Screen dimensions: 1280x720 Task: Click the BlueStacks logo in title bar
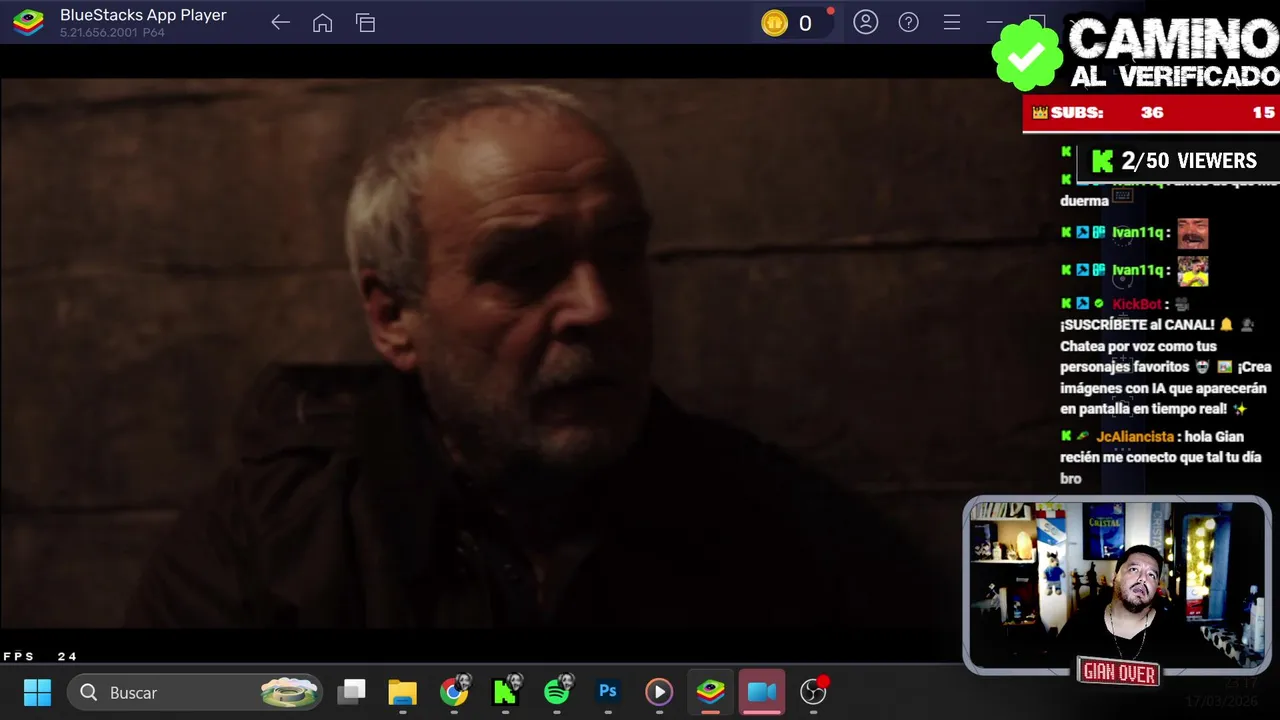pyautogui.click(x=28, y=22)
